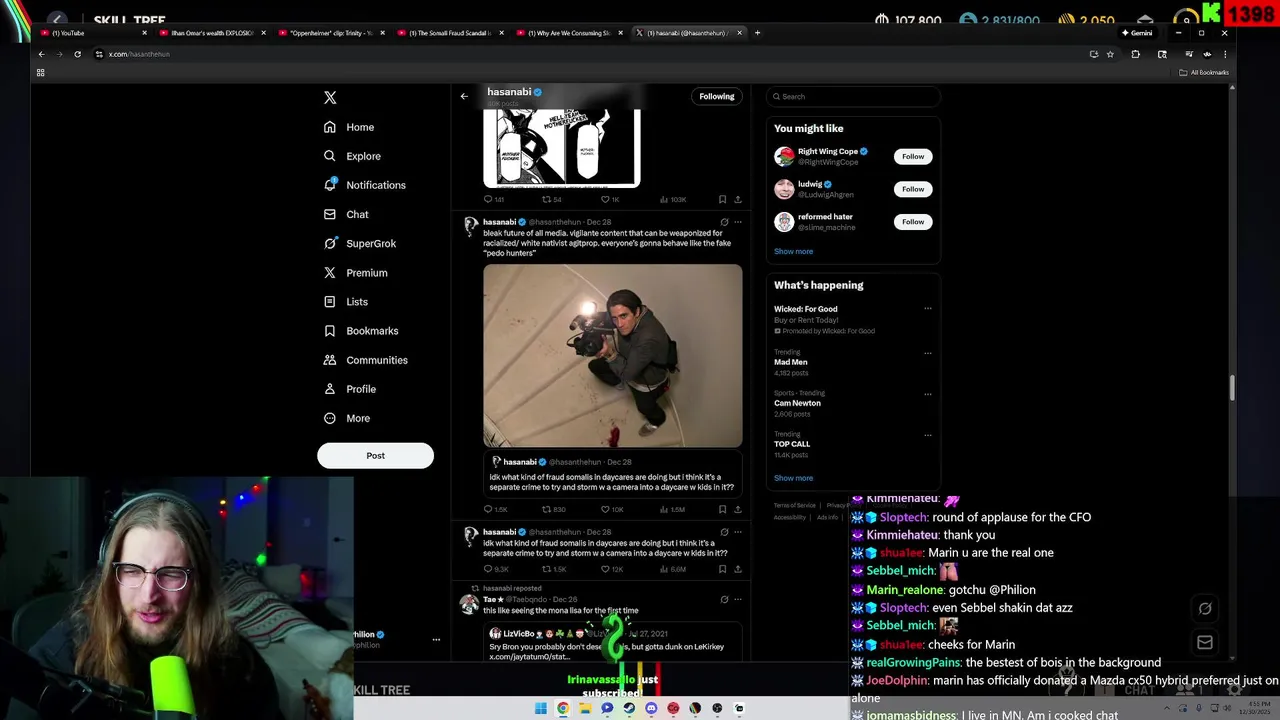Open more options on Tae's reposted post

738,599
